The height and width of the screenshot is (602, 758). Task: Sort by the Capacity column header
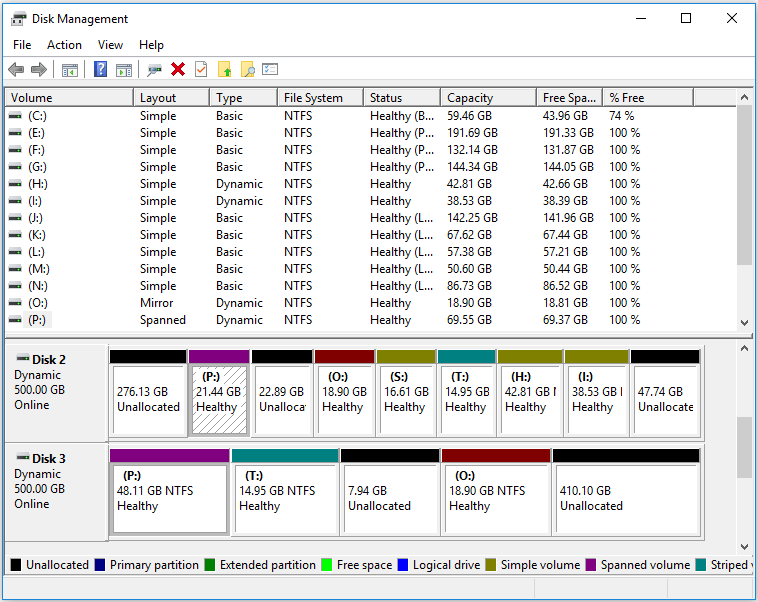click(x=489, y=98)
